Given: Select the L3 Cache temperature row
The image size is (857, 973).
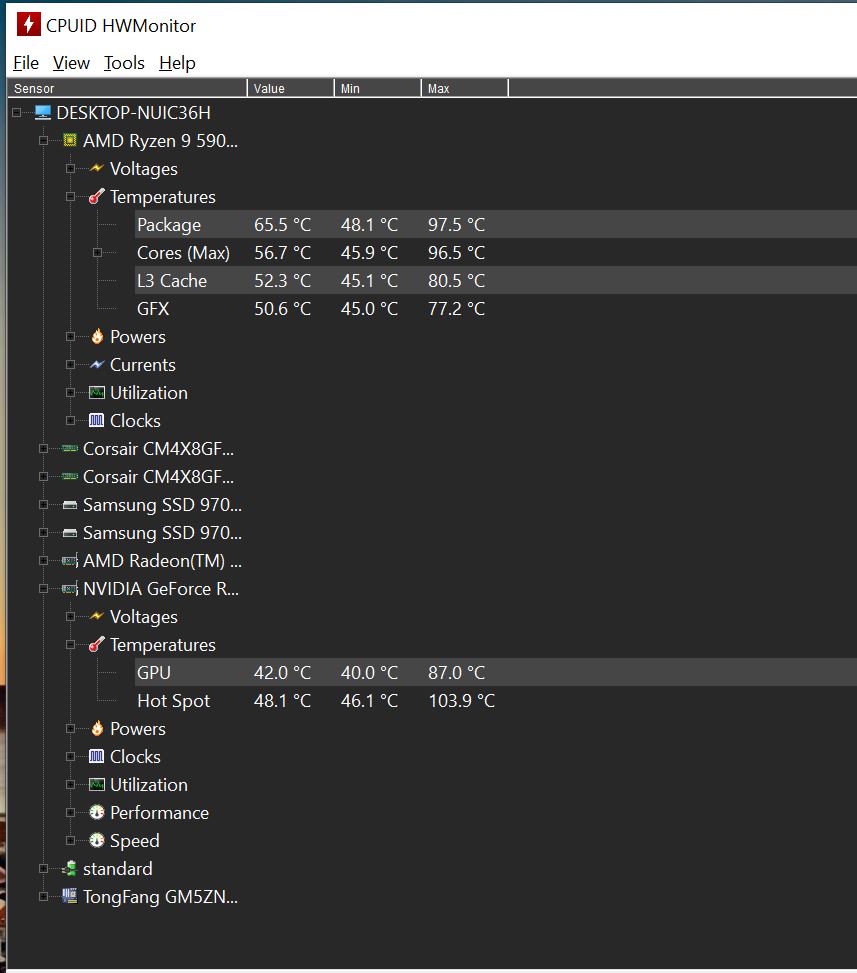Looking at the screenshot, I should [x=495, y=280].
